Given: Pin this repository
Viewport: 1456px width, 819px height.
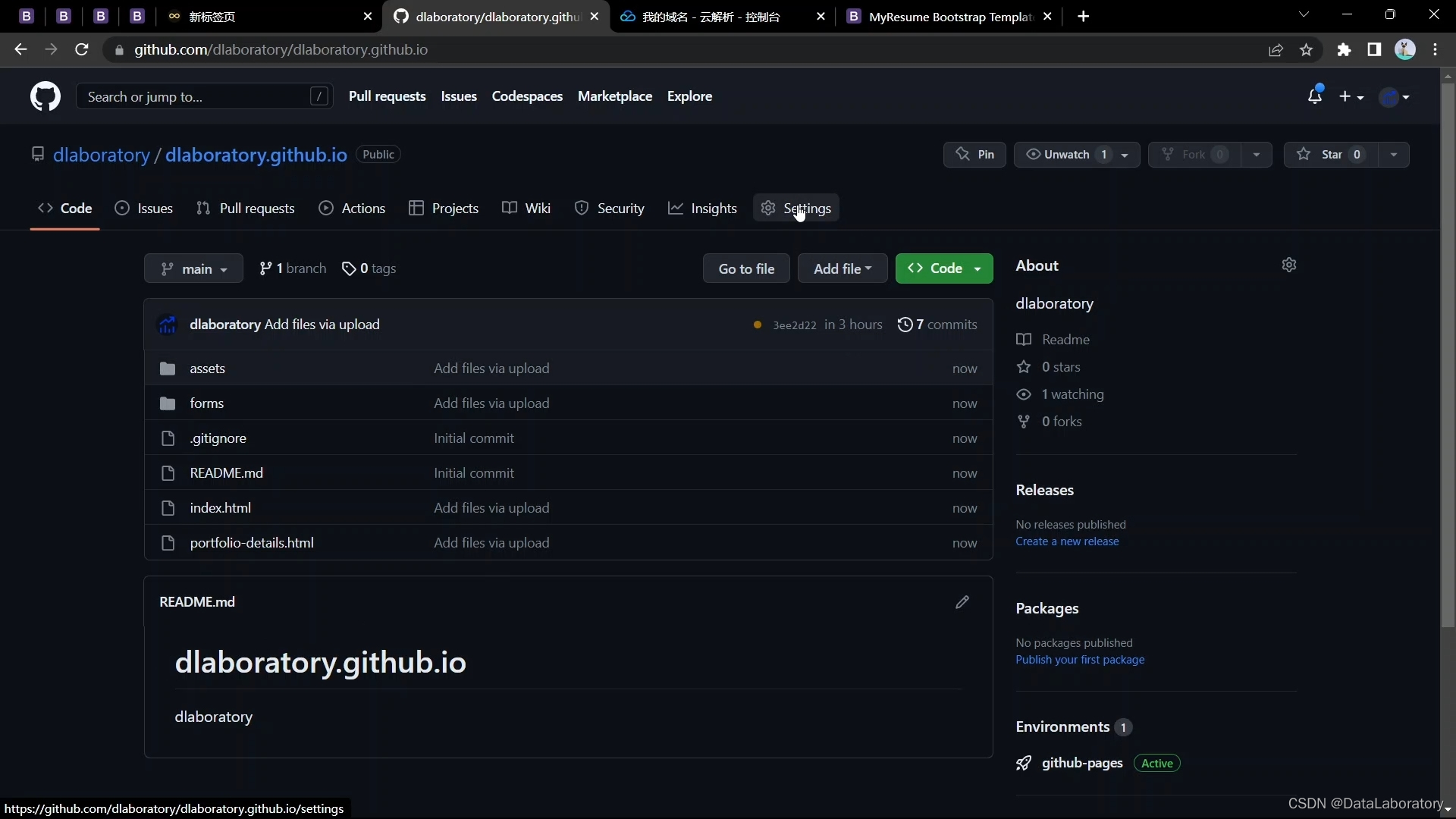Looking at the screenshot, I should click(x=974, y=155).
